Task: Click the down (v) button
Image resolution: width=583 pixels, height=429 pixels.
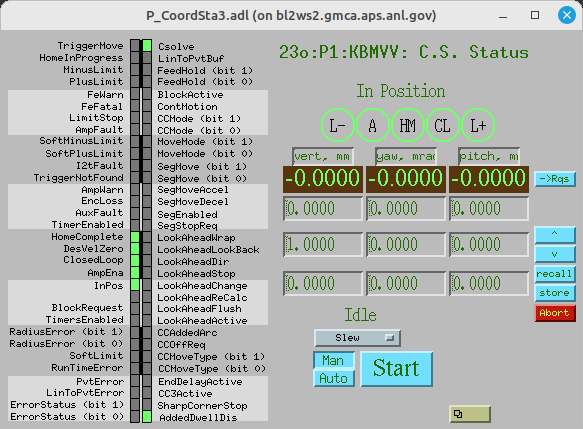Action: 555,254
